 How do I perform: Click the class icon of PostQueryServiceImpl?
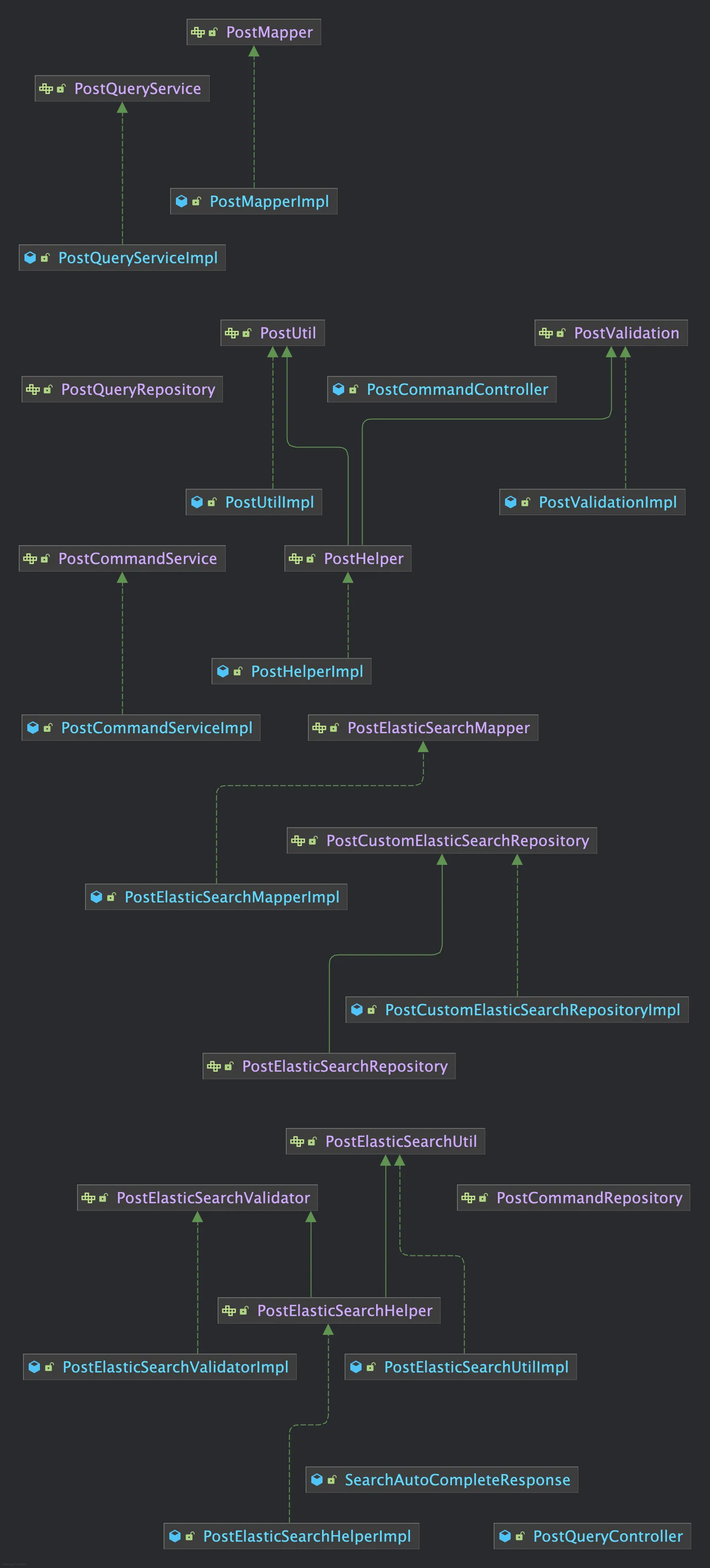click(30, 258)
